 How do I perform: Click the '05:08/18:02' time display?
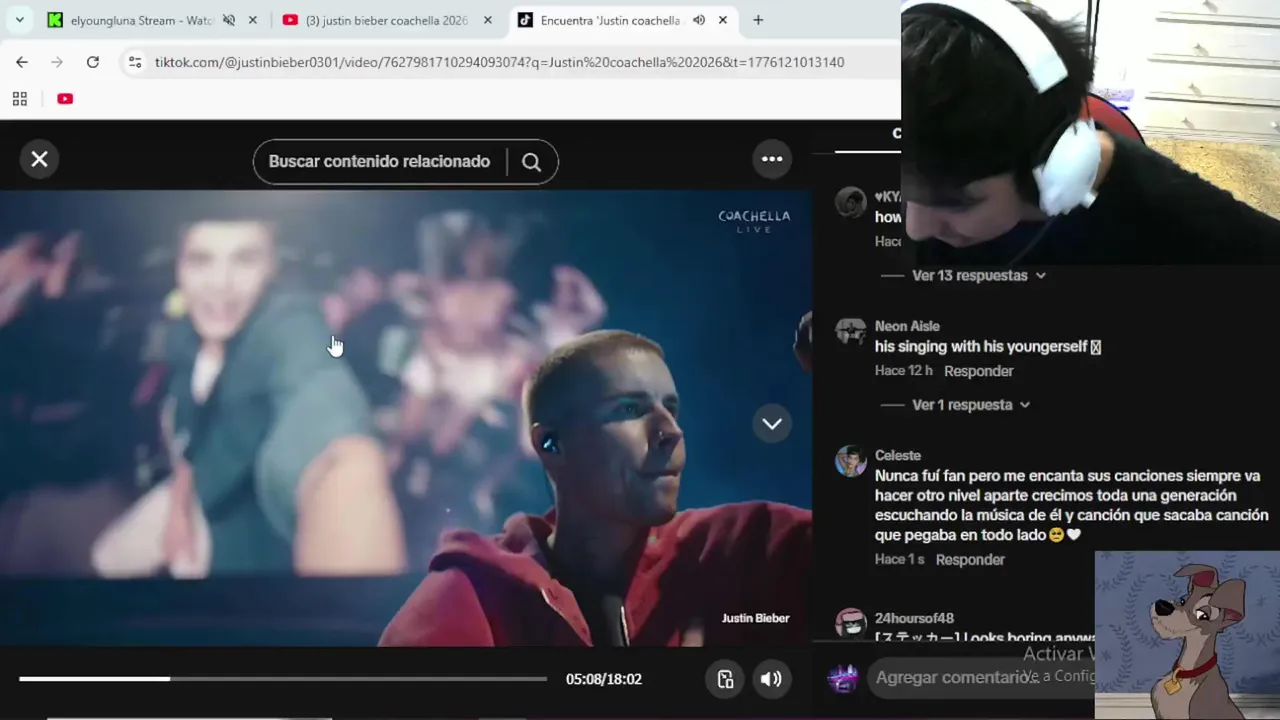(603, 679)
